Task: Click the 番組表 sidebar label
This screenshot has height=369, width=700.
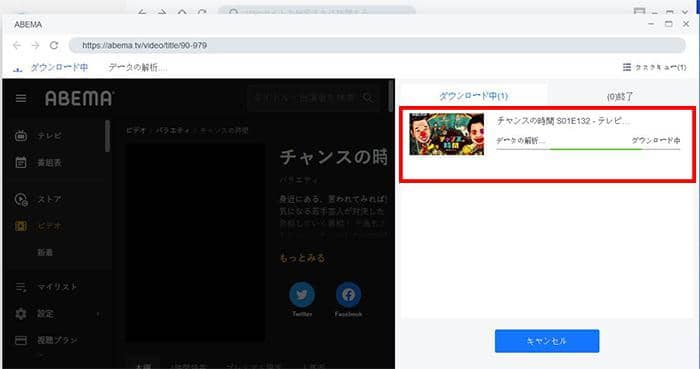Action: pos(50,163)
